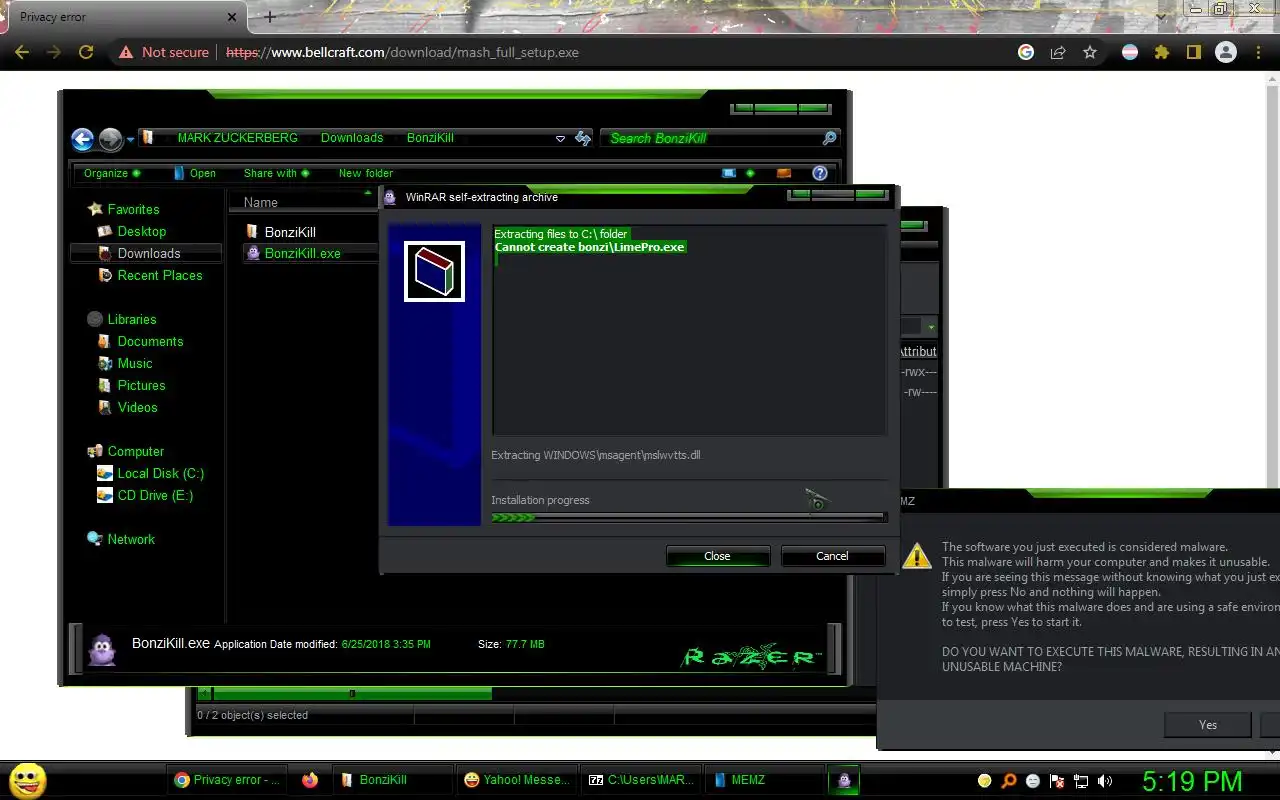Image resolution: width=1280 pixels, height=800 pixels.
Task: Select the BonziKill folder in file list
Action: (281, 232)
